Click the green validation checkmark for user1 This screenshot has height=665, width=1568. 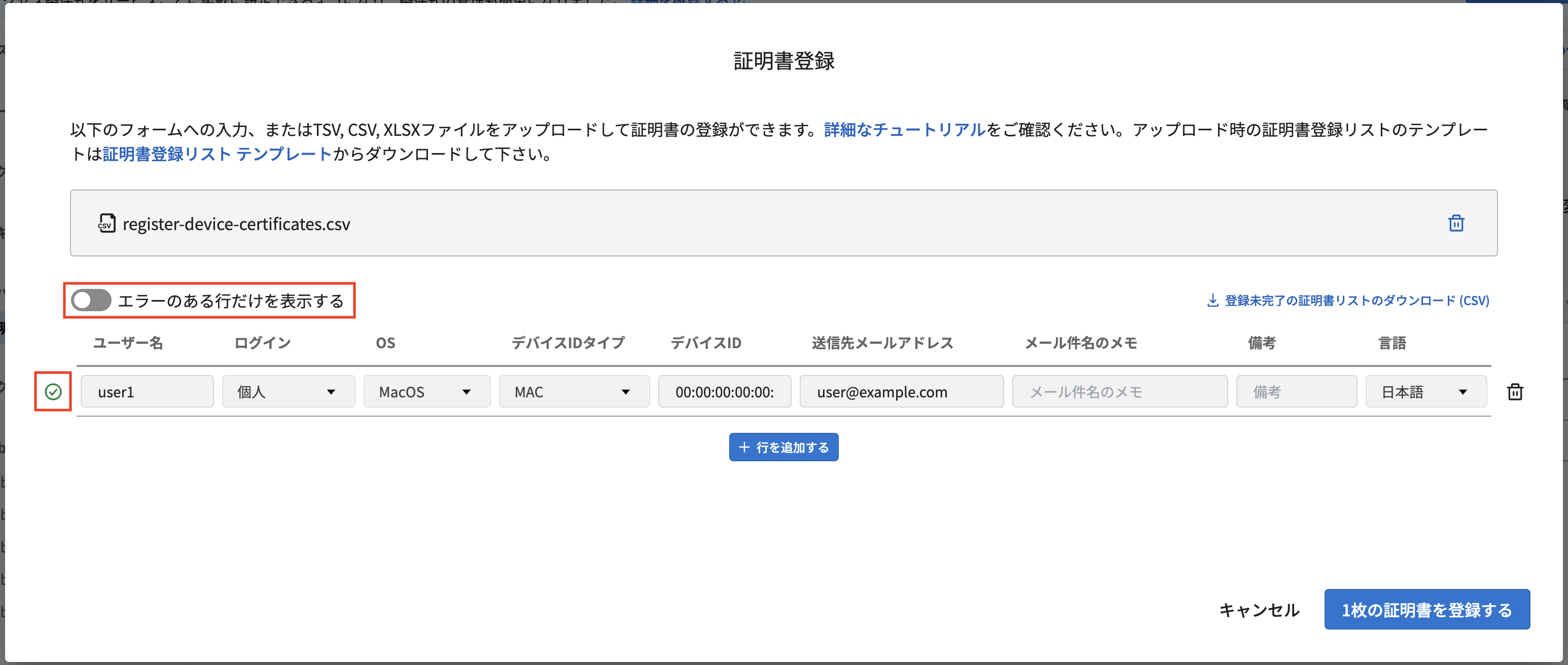point(53,392)
